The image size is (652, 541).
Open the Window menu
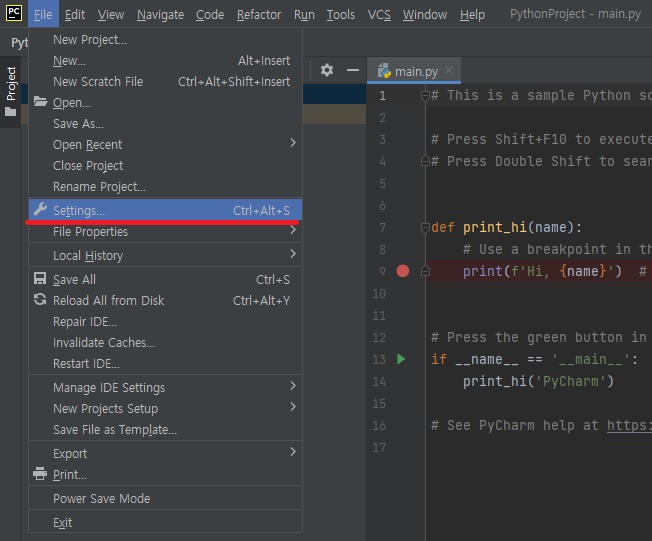425,15
